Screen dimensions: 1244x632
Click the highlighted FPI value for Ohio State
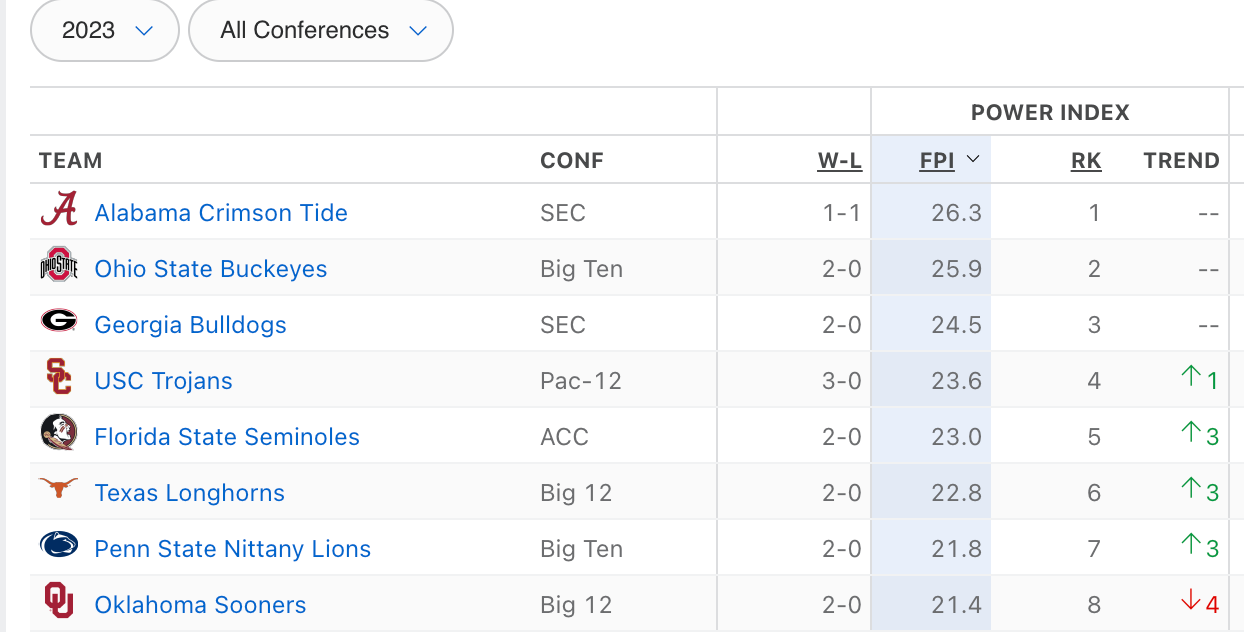point(956,268)
